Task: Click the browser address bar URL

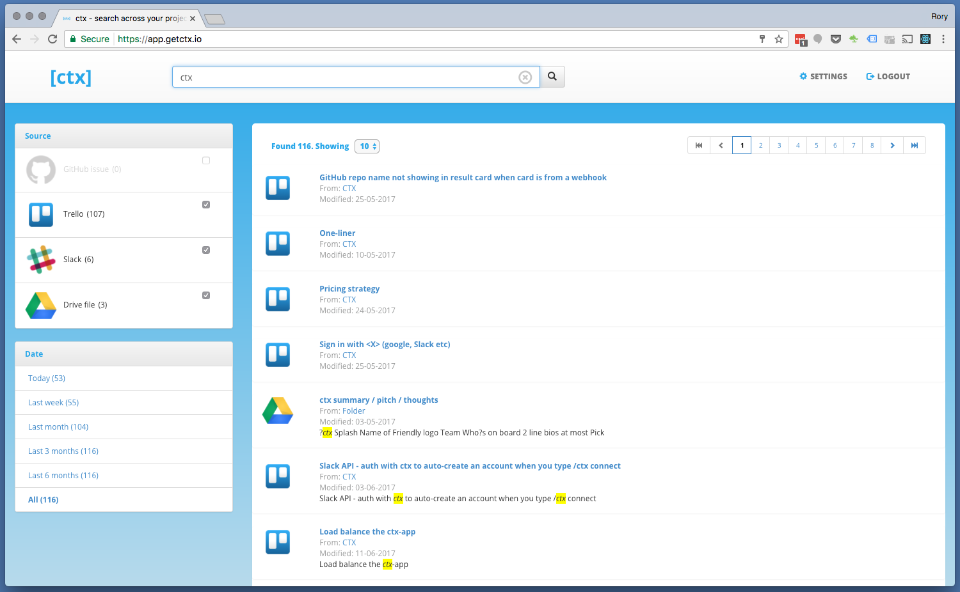Action: [x=159, y=39]
